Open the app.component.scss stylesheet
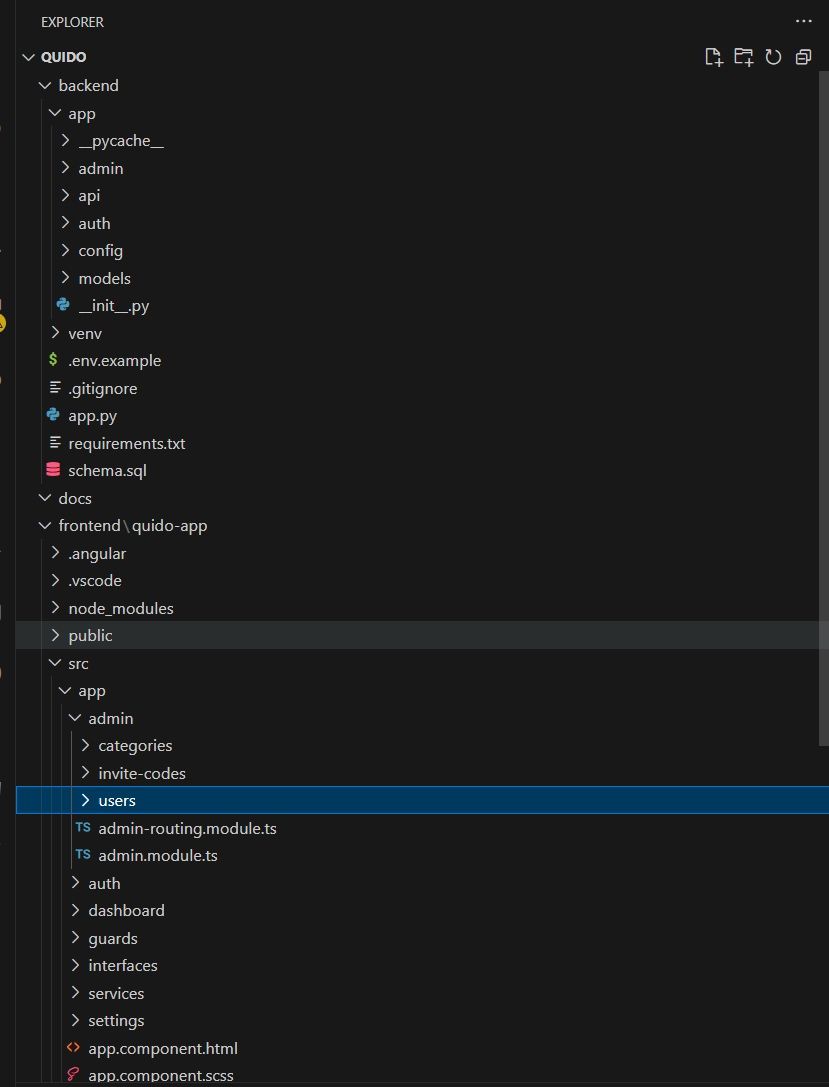This screenshot has height=1087, width=829. point(161,1075)
